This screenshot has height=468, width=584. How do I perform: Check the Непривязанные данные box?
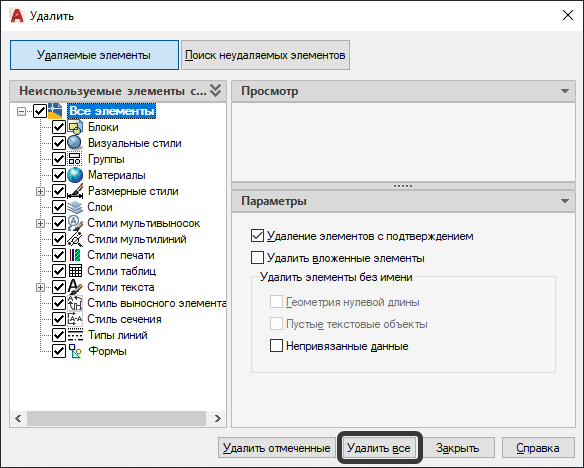pyautogui.click(x=276, y=346)
